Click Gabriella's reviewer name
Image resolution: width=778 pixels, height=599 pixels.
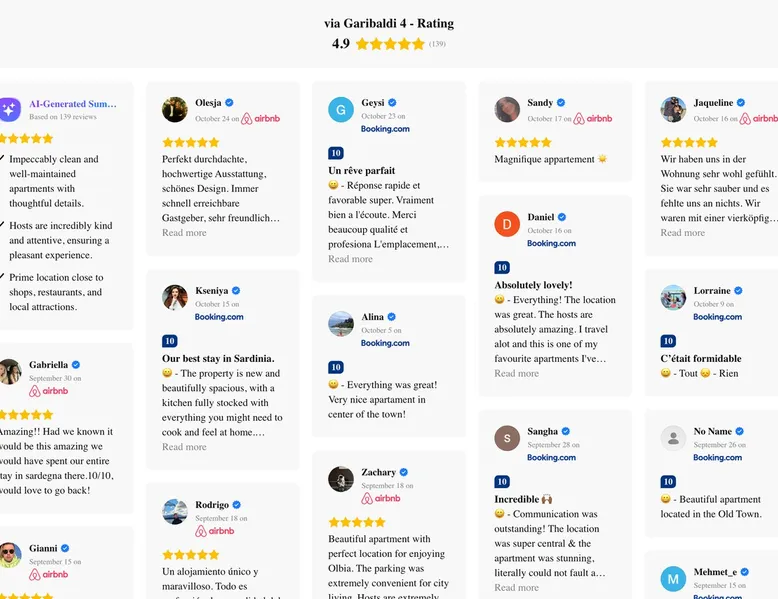click(49, 365)
